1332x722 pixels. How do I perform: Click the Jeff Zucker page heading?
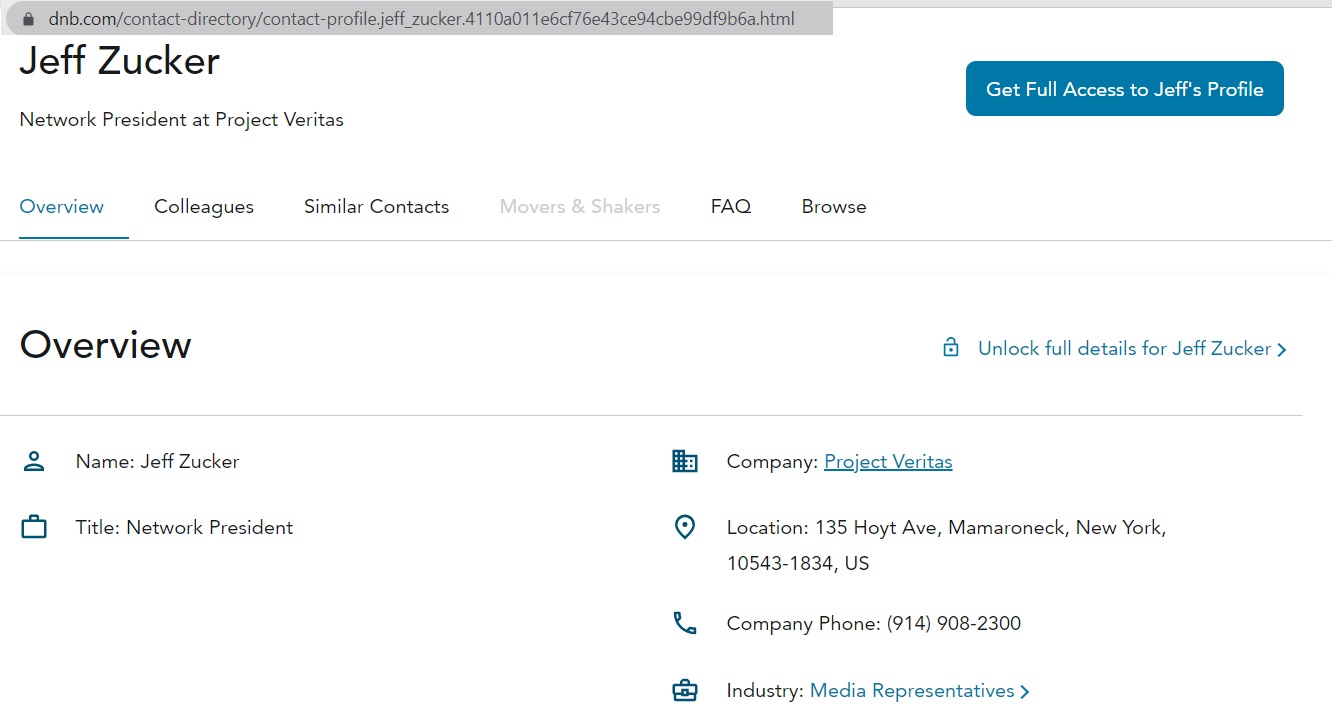(x=120, y=62)
